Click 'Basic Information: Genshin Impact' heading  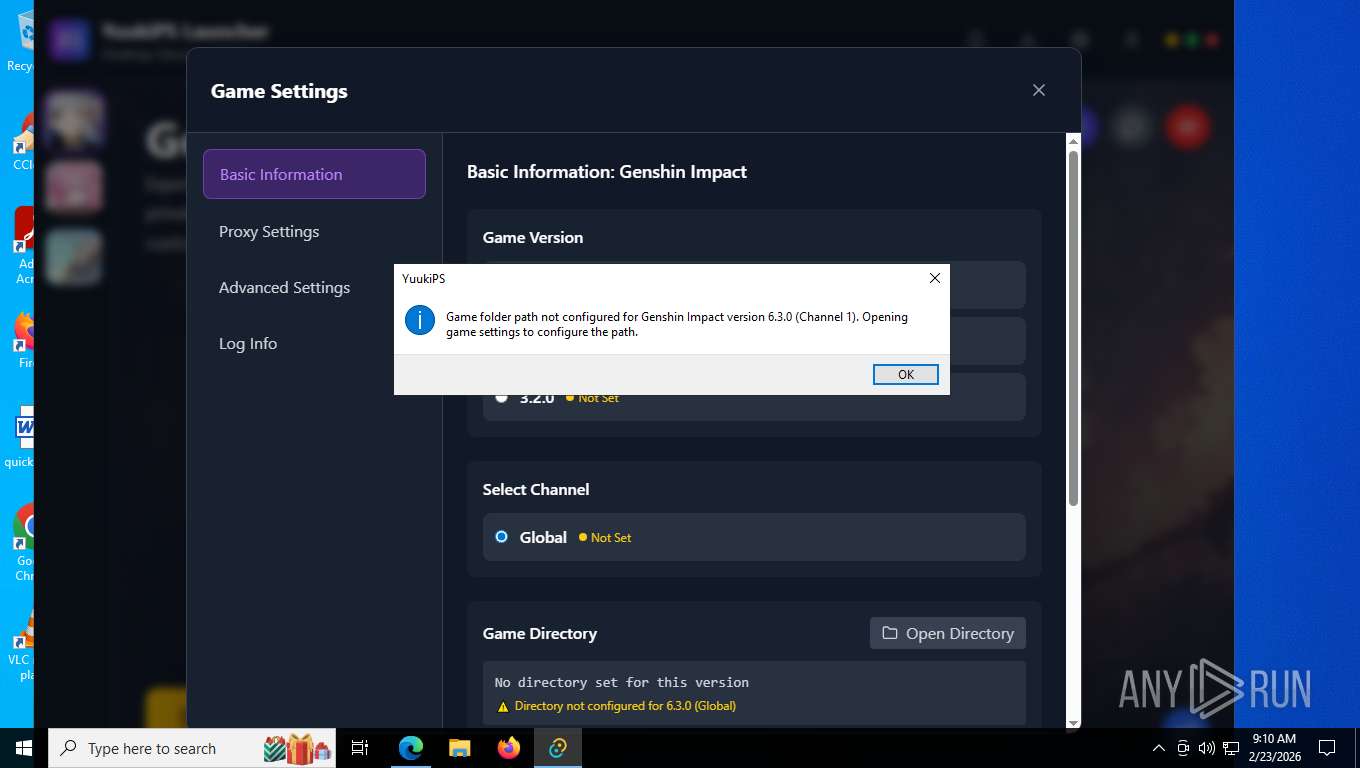tap(607, 171)
